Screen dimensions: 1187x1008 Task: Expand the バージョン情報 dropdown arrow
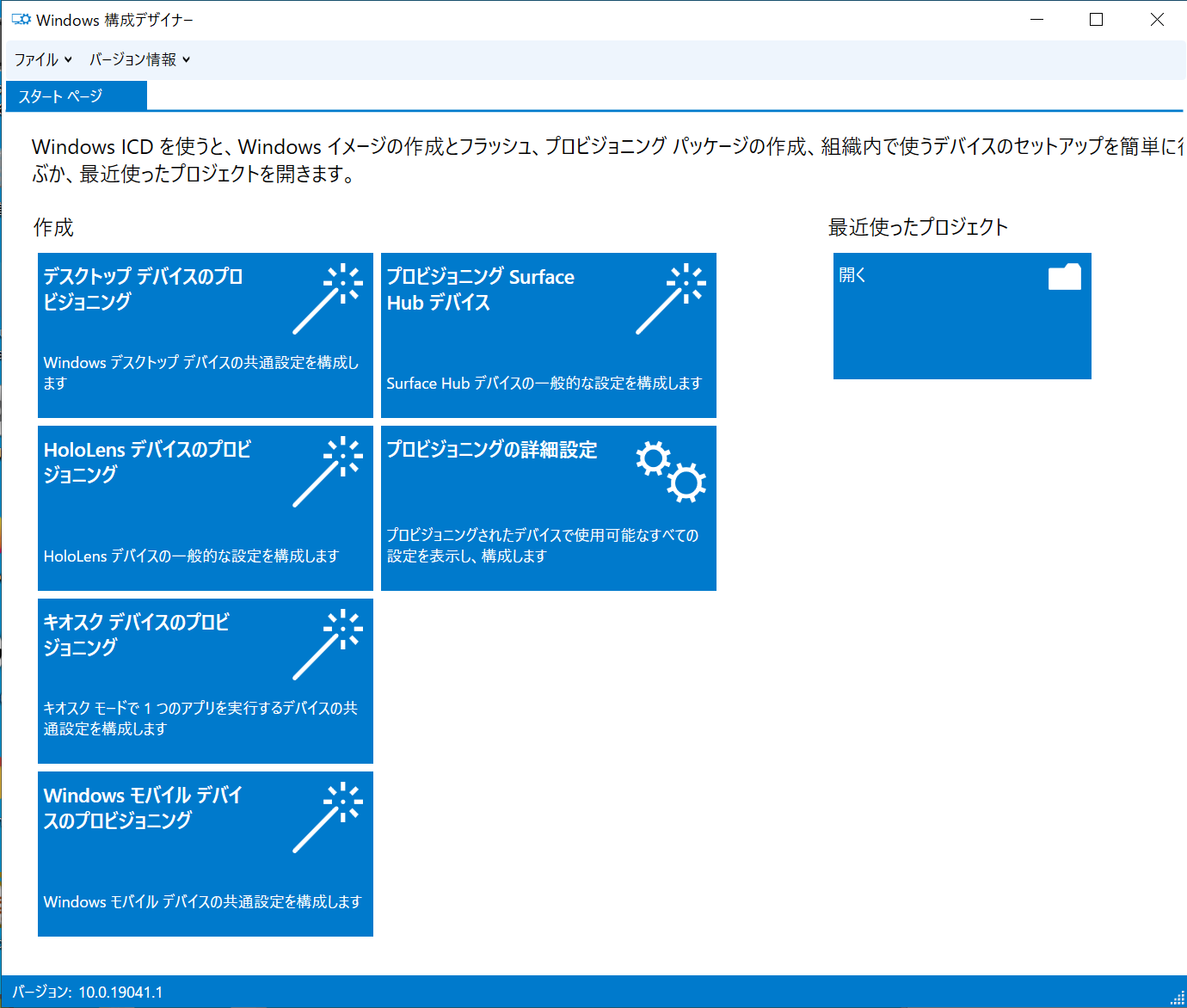pos(186,59)
